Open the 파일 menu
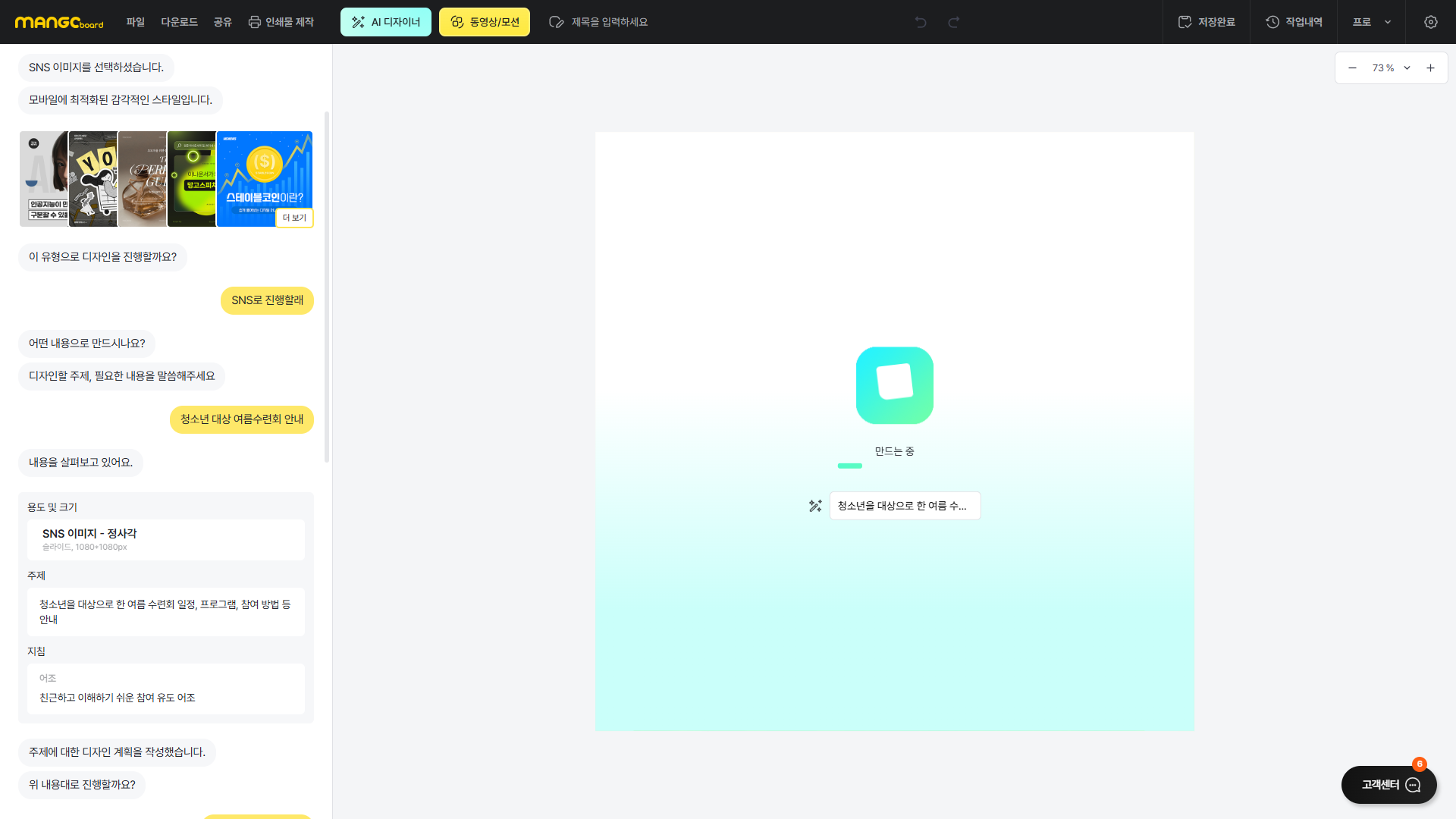Viewport: 1456px width, 819px height. 136,22
